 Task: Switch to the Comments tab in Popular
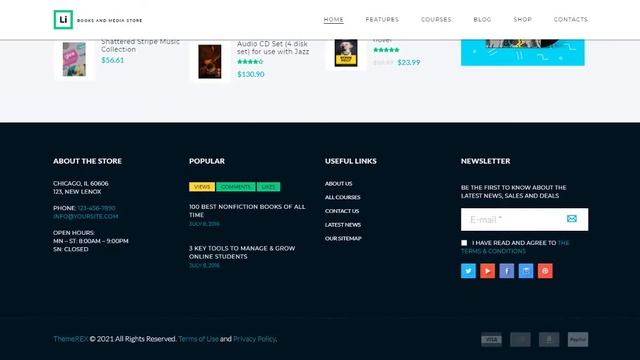236,187
